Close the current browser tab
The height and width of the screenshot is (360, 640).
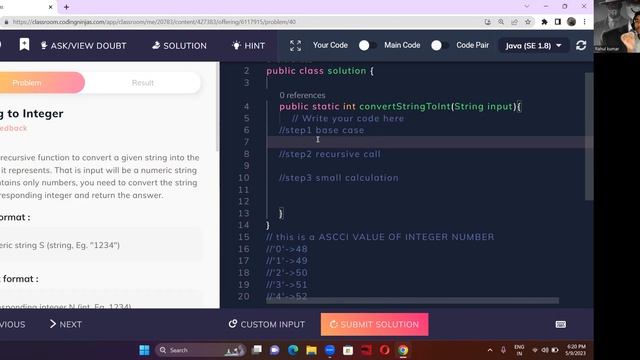(51, 7)
